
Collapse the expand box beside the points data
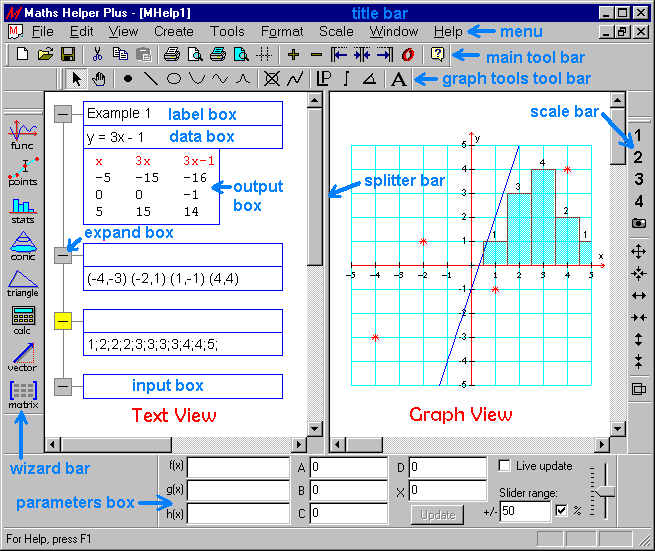63,255
